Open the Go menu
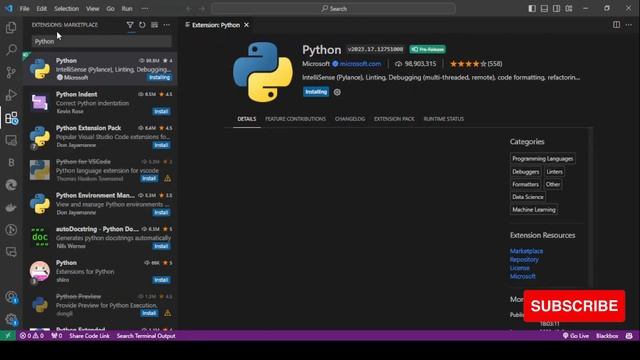 (111, 9)
